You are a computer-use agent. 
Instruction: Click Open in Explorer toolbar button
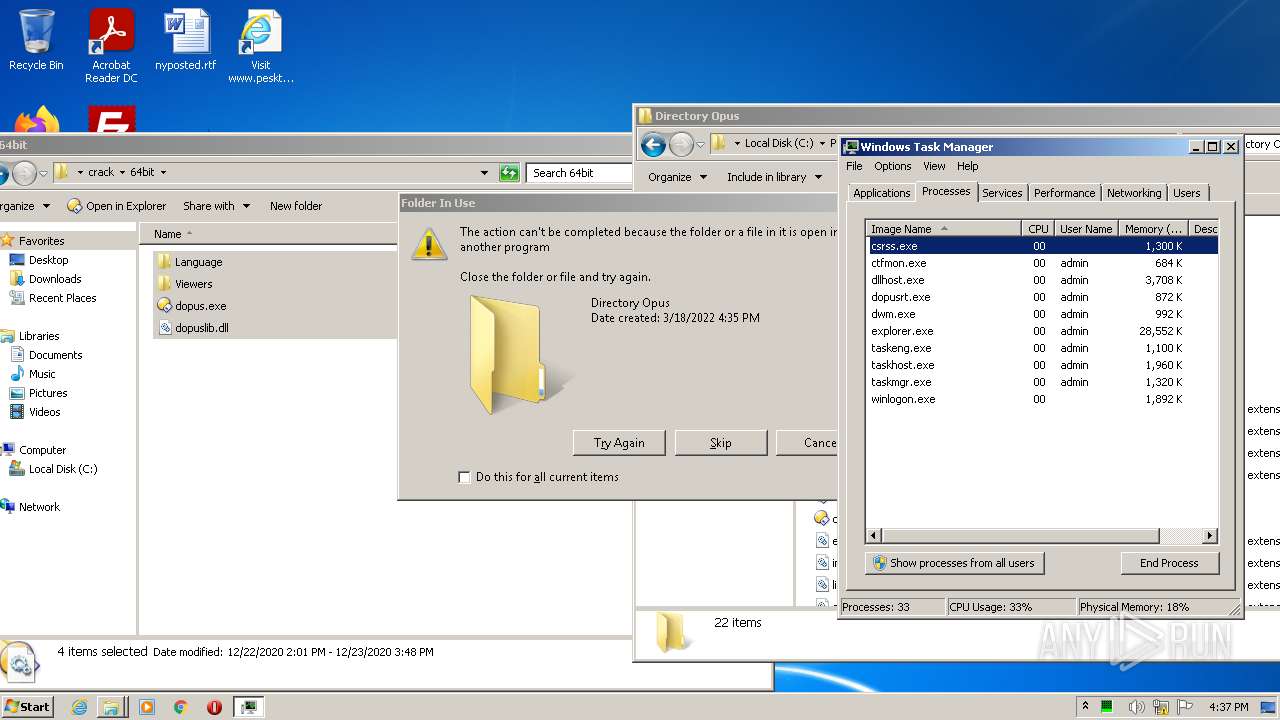pyautogui.click(x=117, y=206)
